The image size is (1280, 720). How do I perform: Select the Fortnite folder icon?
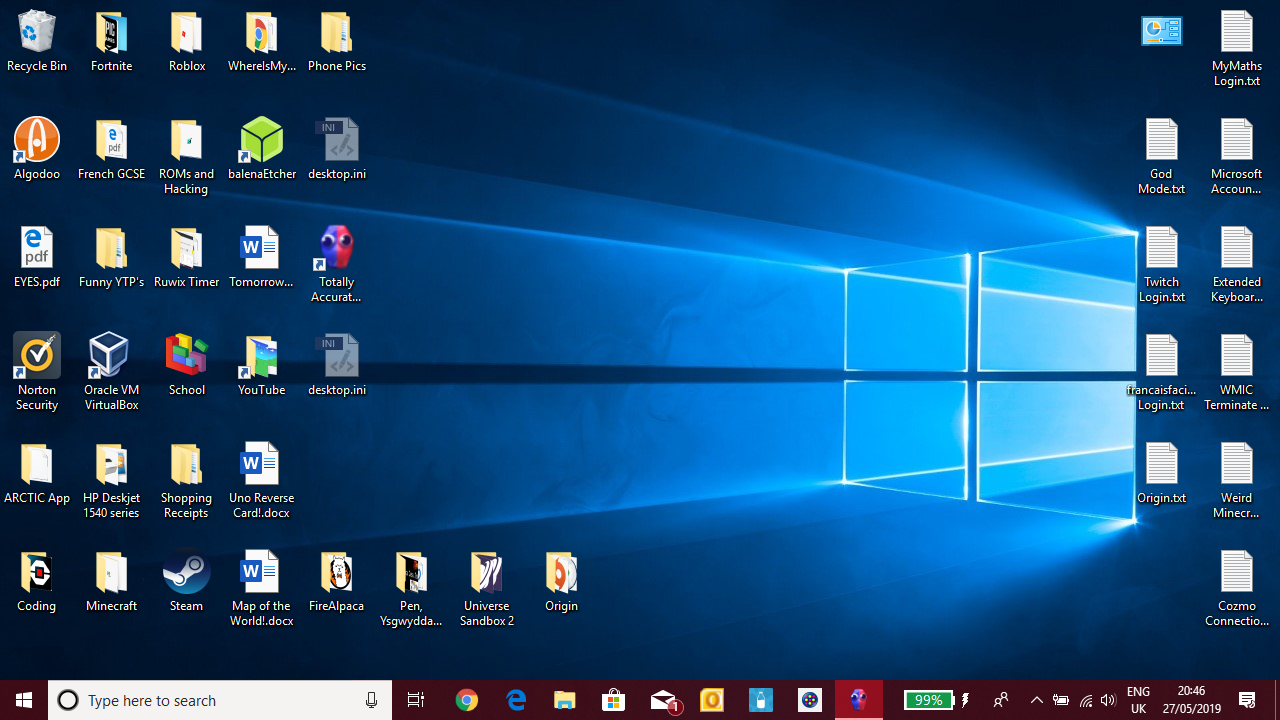click(x=111, y=42)
